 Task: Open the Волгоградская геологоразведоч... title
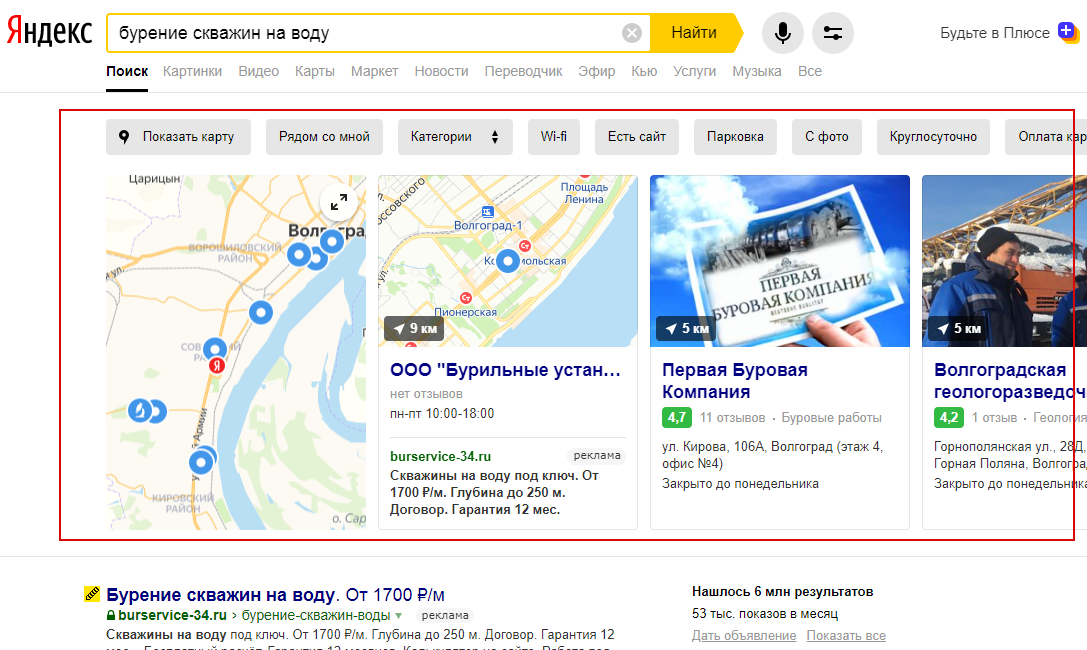click(1010, 380)
